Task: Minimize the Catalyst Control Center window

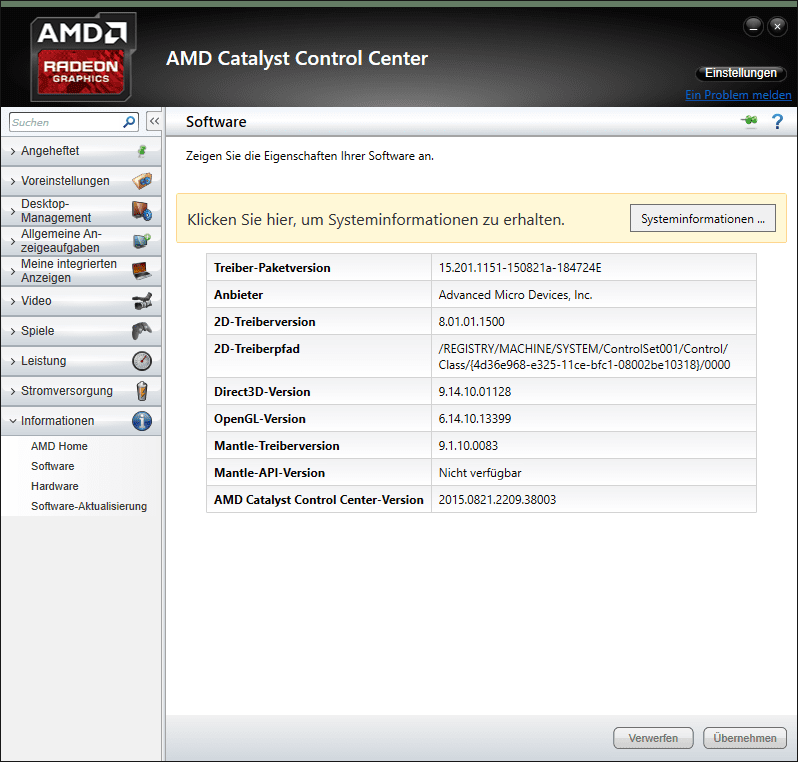Action: click(753, 26)
